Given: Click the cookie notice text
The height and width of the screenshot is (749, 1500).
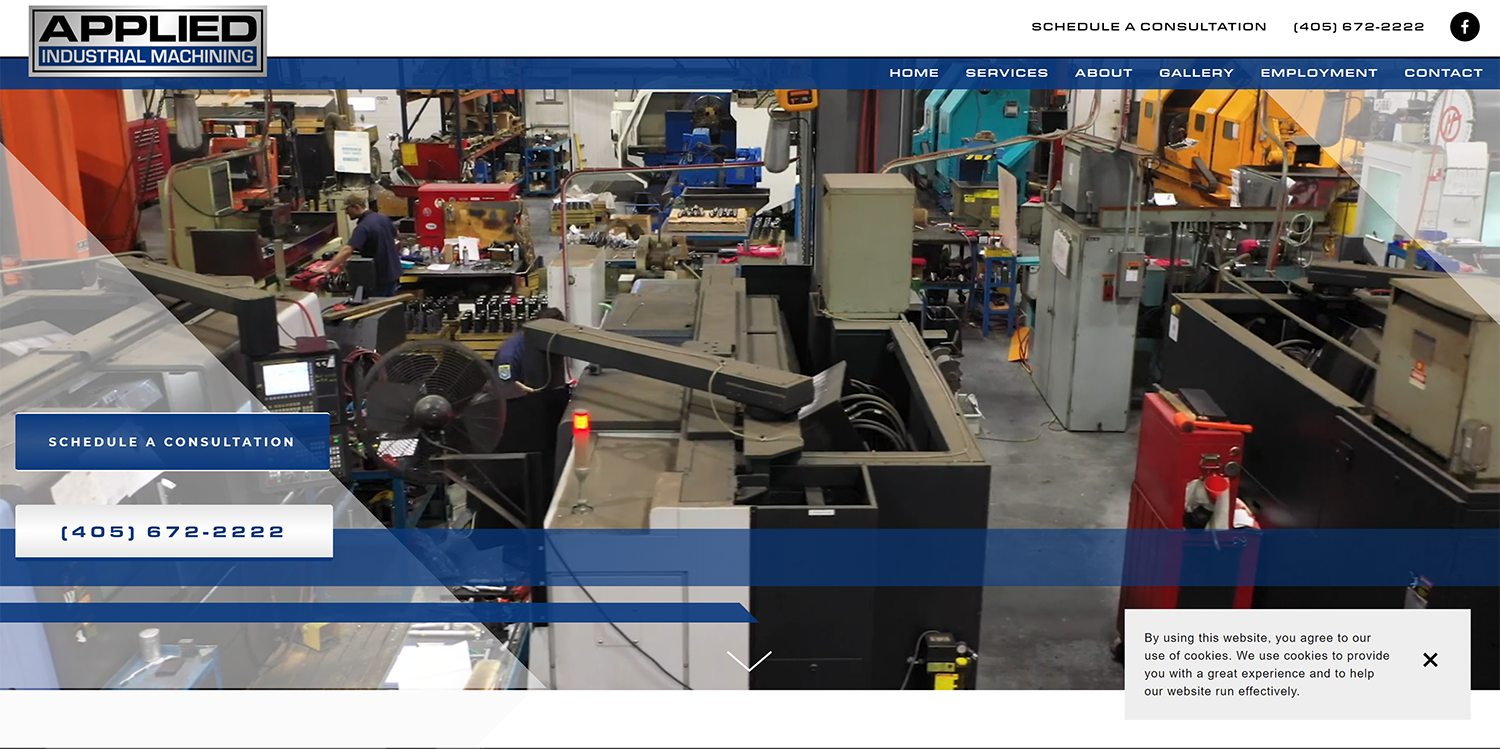Looking at the screenshot, I should [x=1267, y=664].
